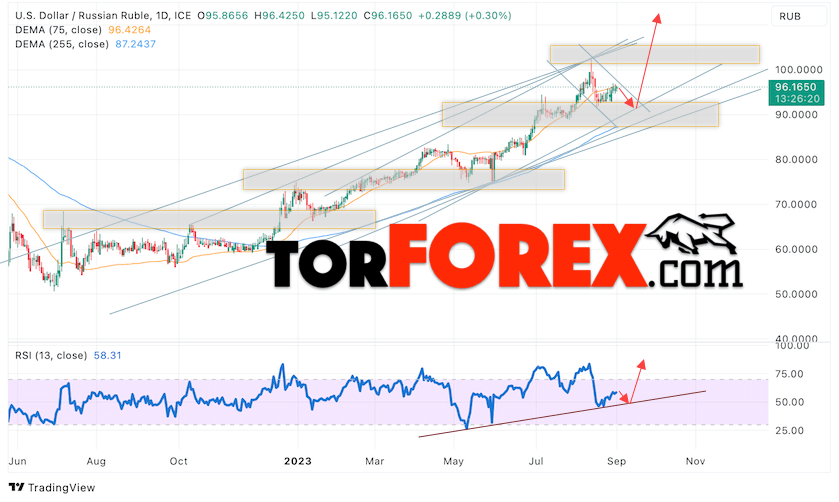The height and width of the screenshot is (502, 839).
Task: Click the 70.0000 price axis label
Action: [x=796, y=204]
